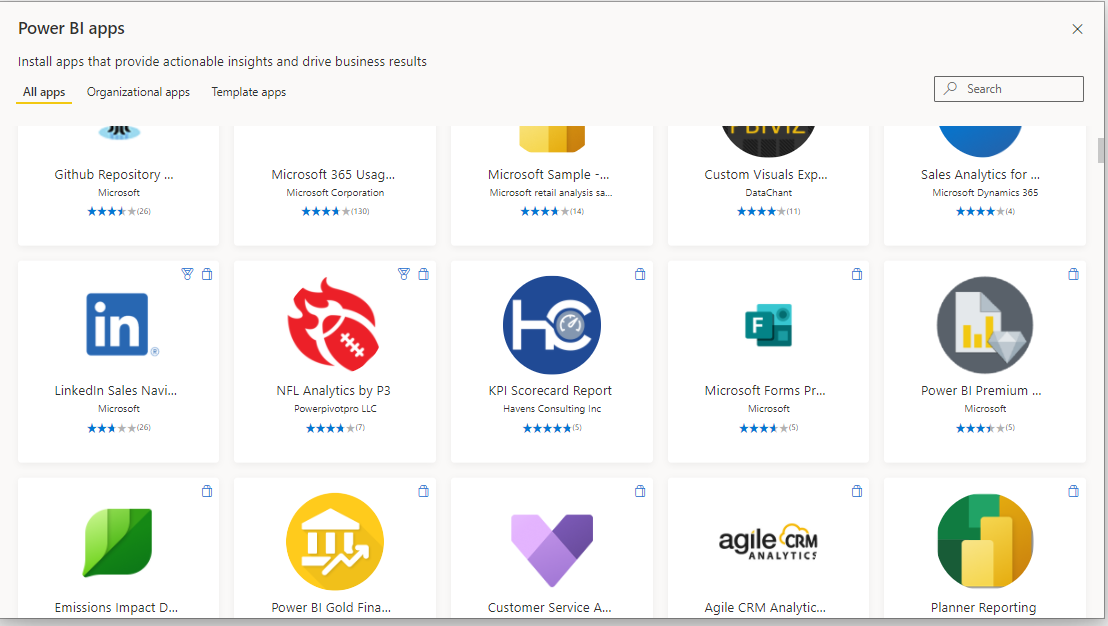Select the Planner Reporting app icon
The image size is (1108, 626).
(984, 541)
